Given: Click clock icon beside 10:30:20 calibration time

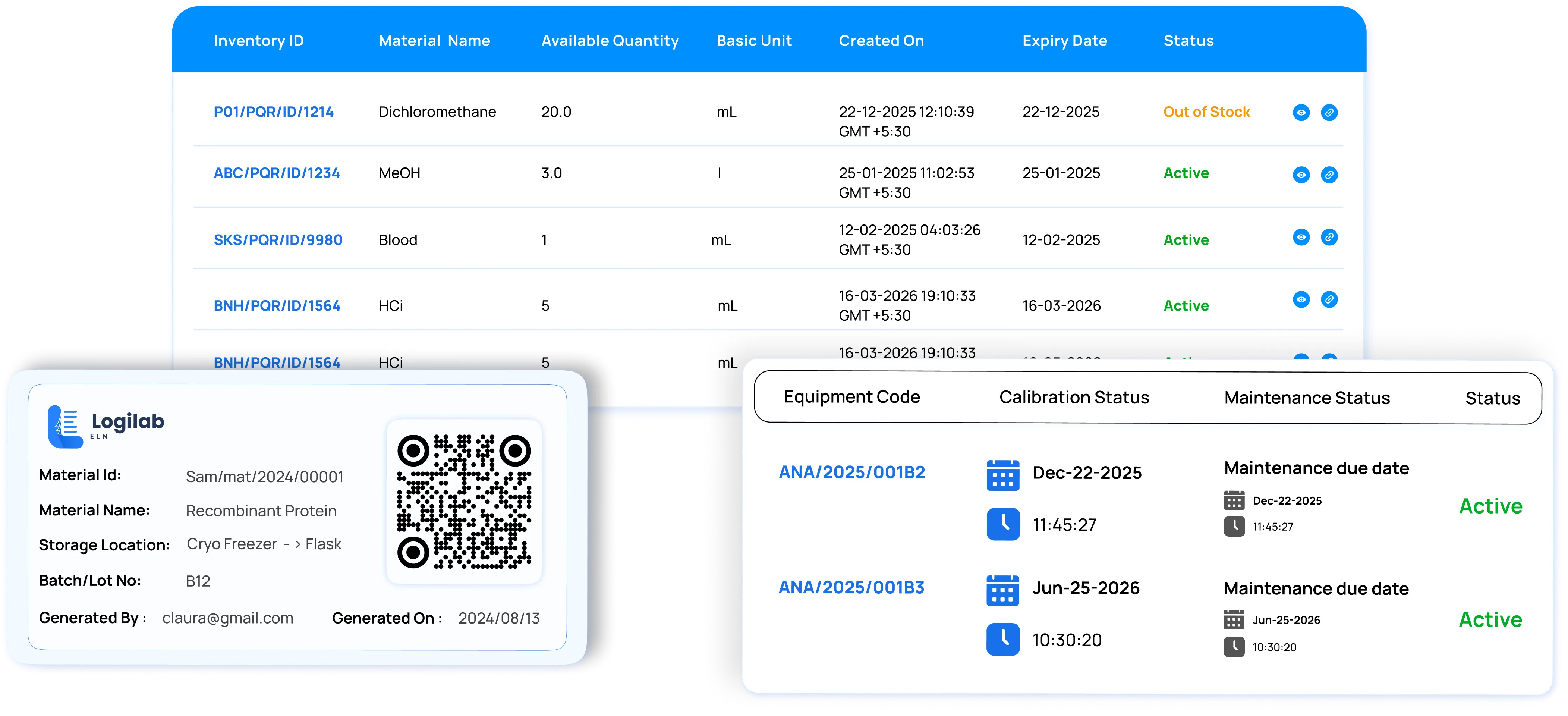Looking at the screenshot, I should (x=1002, y=639).
